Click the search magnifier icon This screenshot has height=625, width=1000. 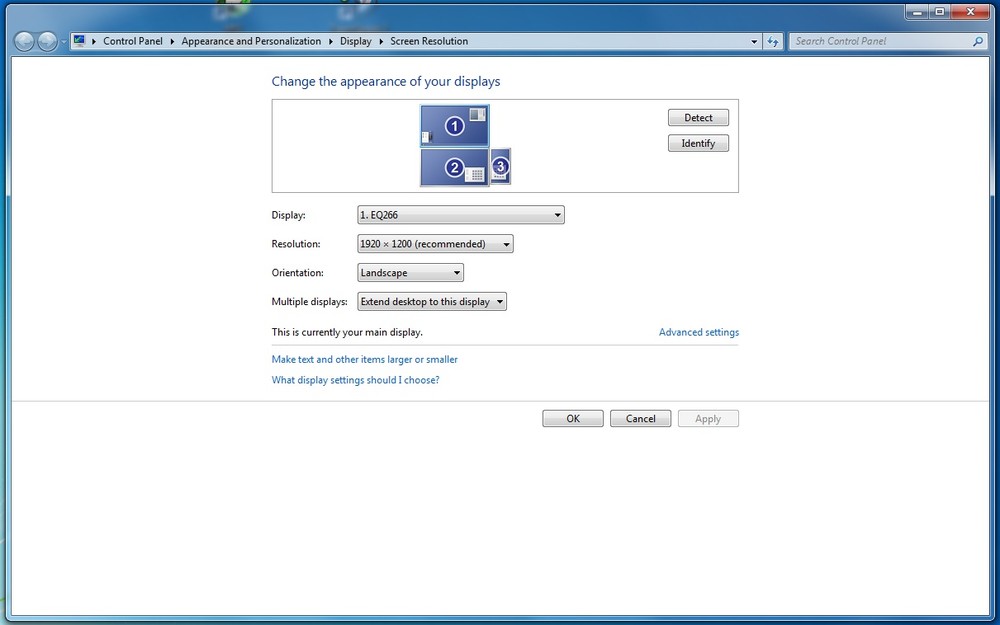[977, 41]
